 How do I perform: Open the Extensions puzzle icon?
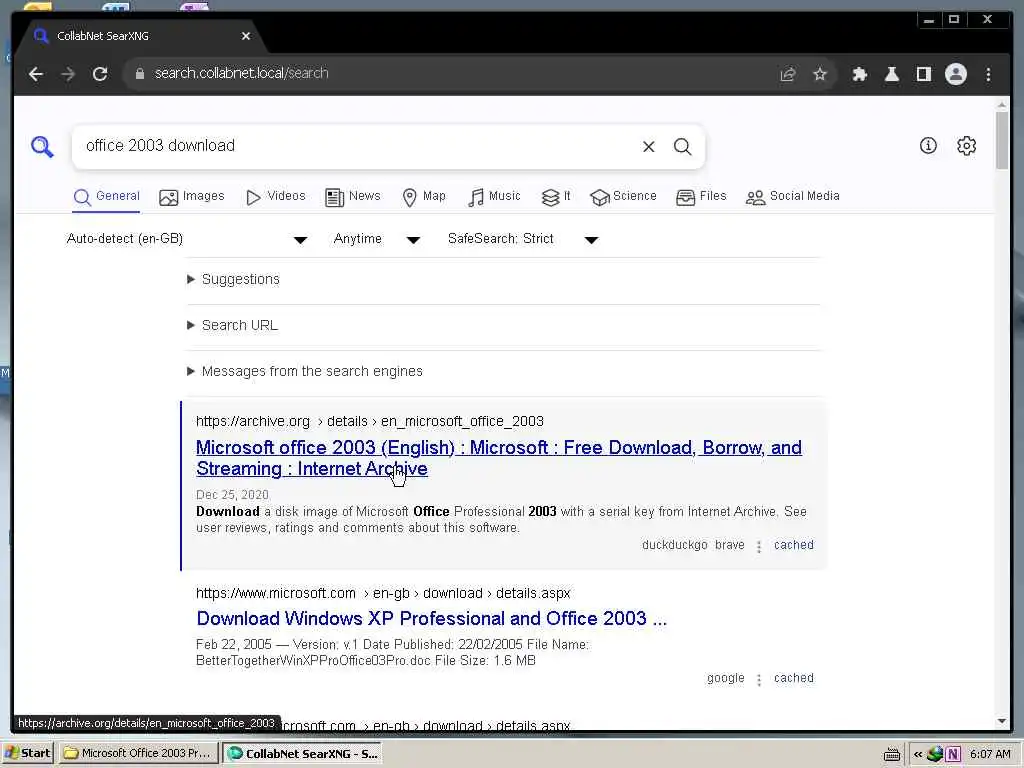click(859, 74)
